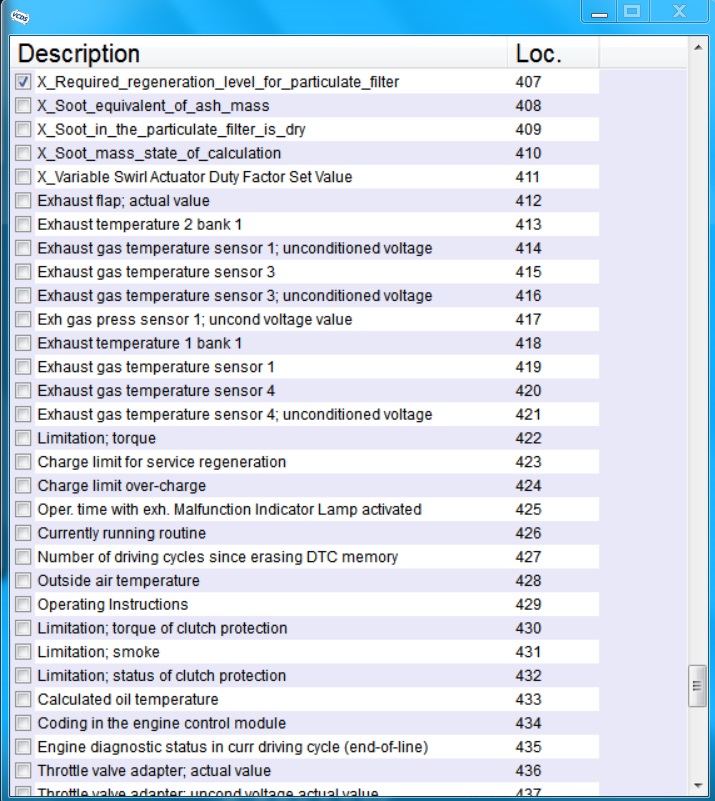Select Oper. time with exh. Malfunction Indicator Lamp row
The image size is (715, 801).
pyautogui.click(x=305, y=509)
